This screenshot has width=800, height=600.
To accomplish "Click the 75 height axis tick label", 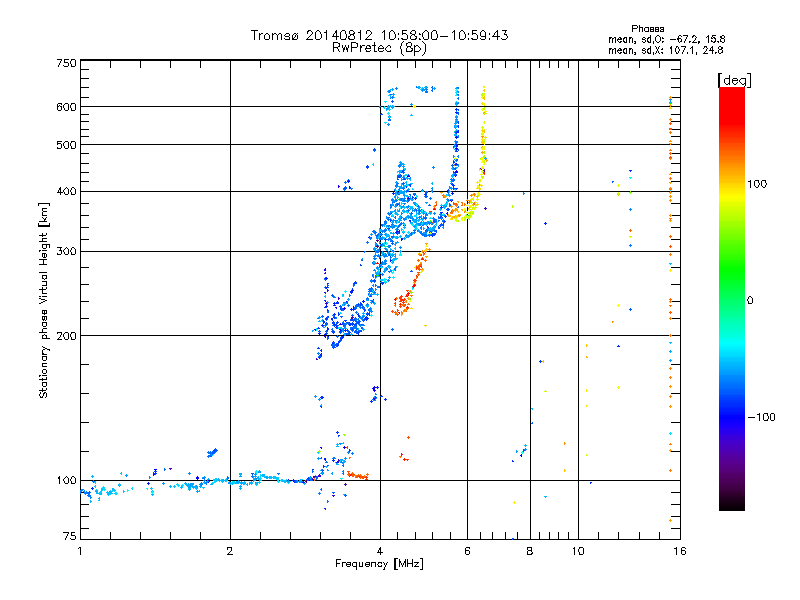I will 70,536.
